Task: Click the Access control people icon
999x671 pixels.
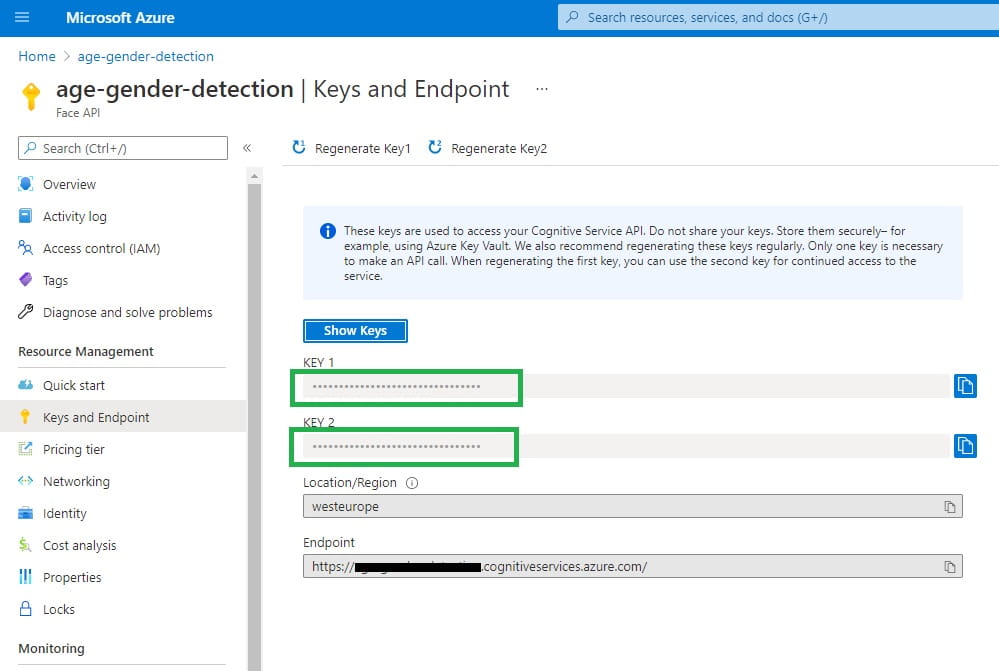Action: pyautogui.click(x=25, y=247)
